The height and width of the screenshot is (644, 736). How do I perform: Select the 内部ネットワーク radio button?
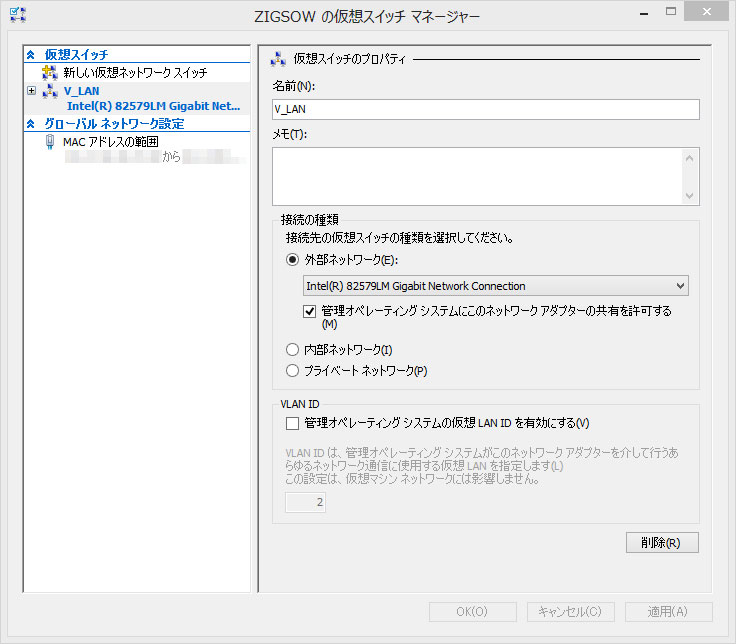tap(292, 350)
